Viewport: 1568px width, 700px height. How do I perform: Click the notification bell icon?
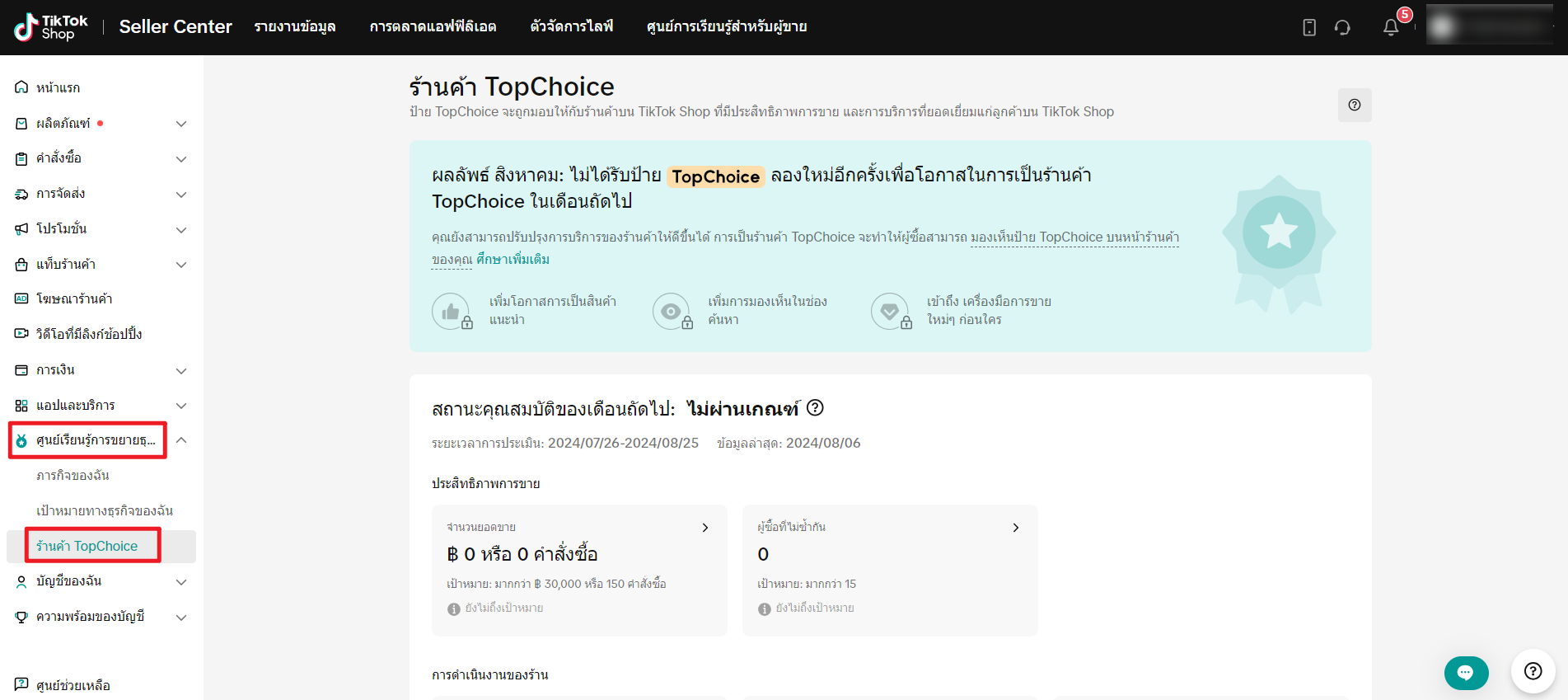tap(1391, 27)
